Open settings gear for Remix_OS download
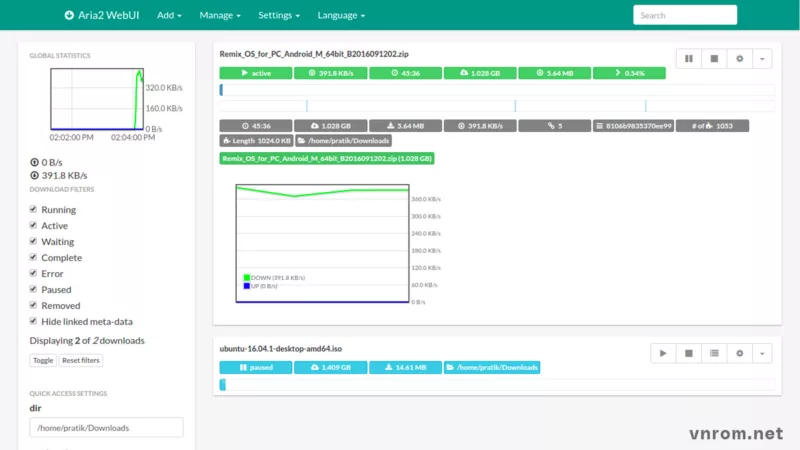800x450 pixels. pyautogui.click(x=740, y=59)
